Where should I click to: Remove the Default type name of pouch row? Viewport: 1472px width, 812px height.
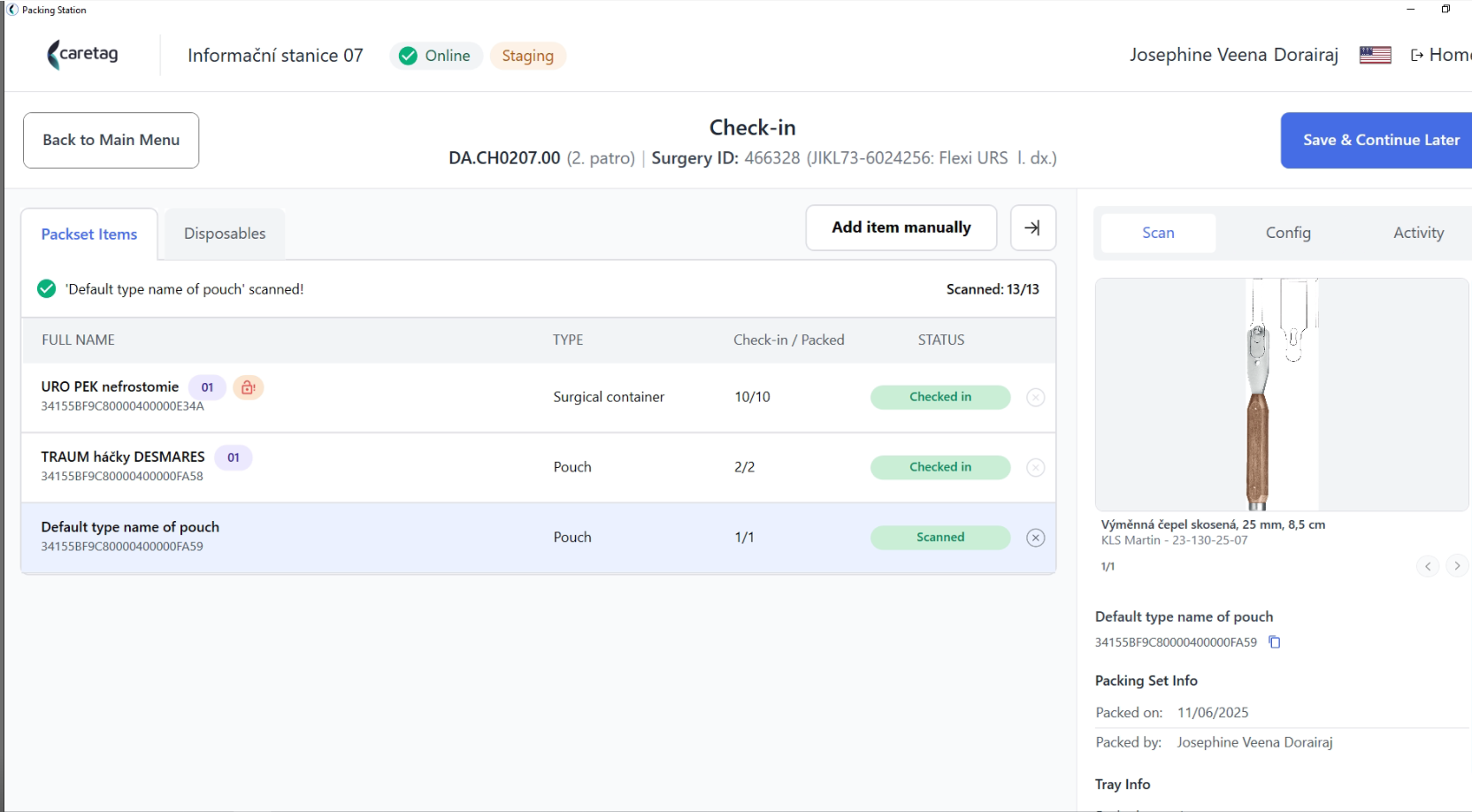(x=1035, y=538)
